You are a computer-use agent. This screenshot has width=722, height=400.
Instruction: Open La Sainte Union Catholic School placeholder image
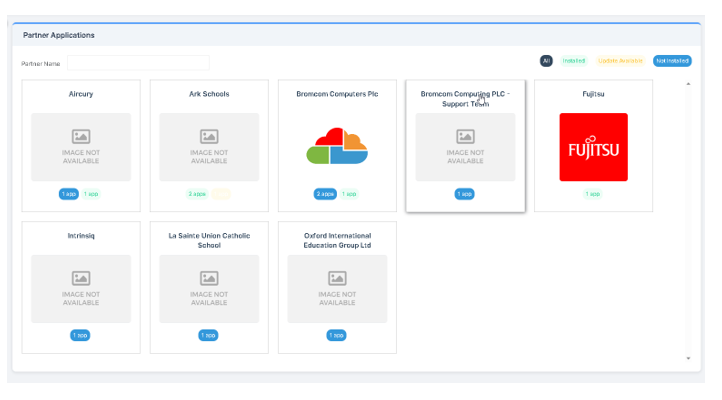(x=209, y=289)
